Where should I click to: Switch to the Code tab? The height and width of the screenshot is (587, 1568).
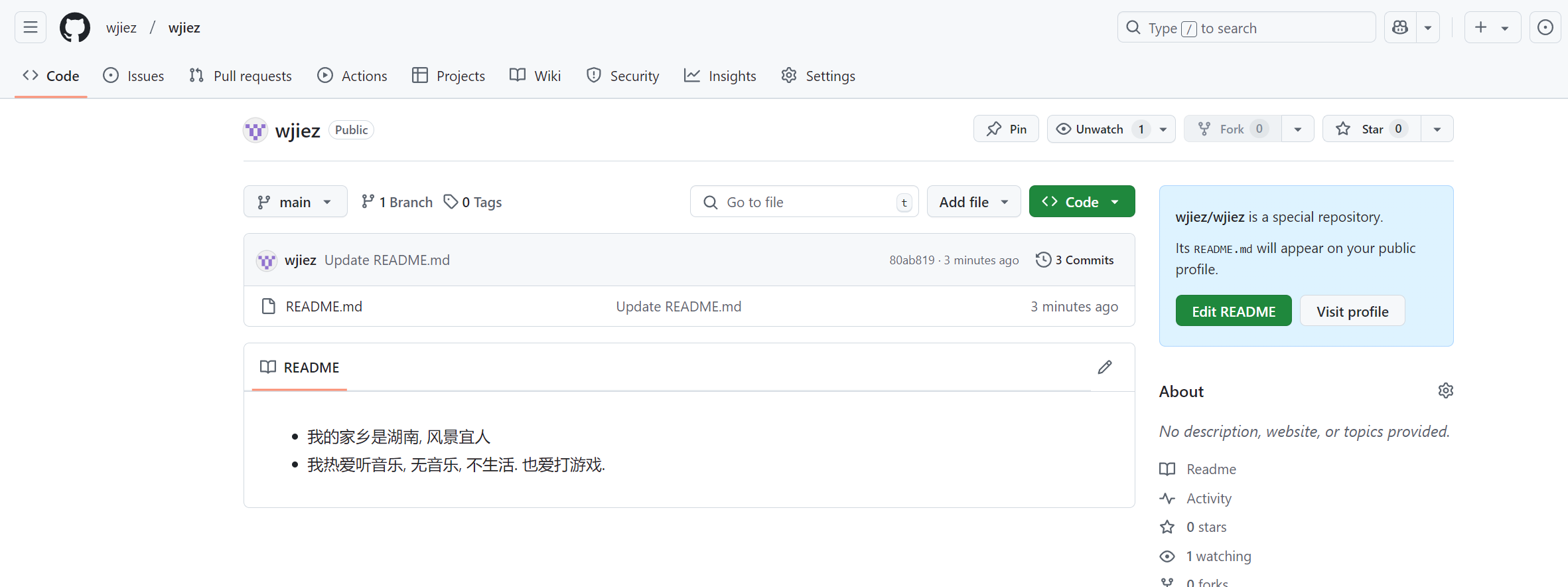coord(51,76)
